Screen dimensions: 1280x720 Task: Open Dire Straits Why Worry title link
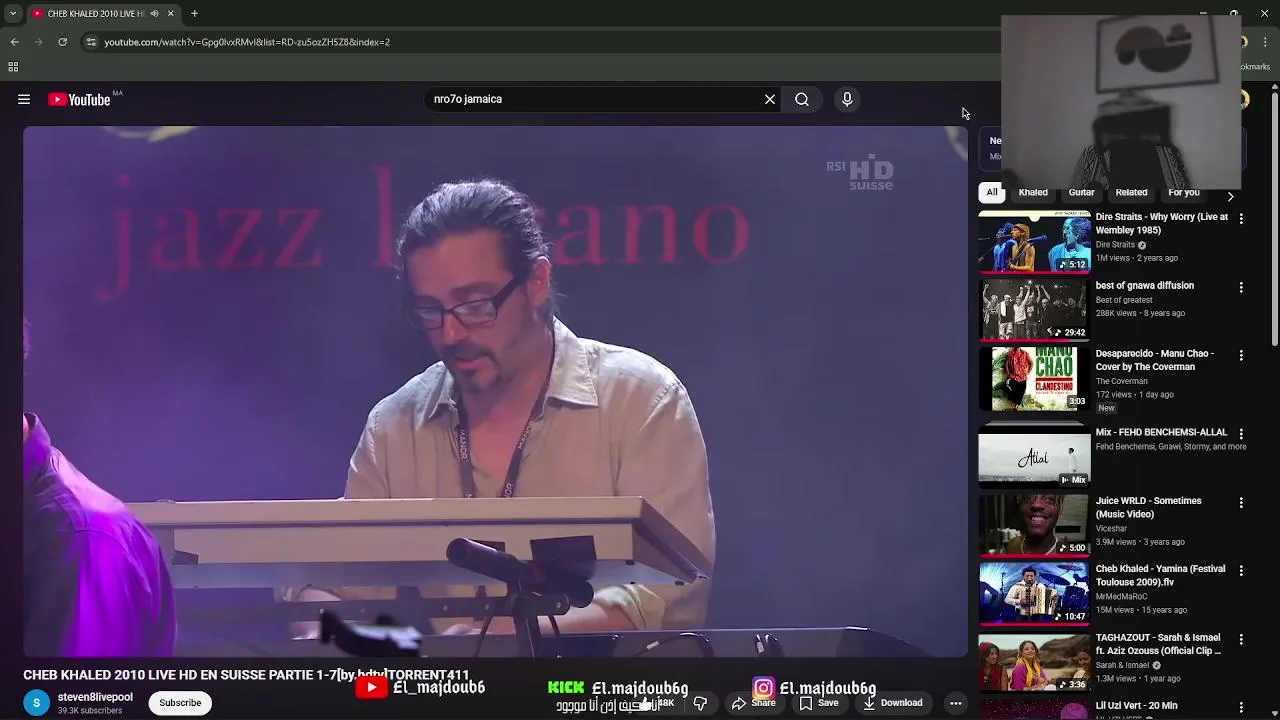click(x=1161, y=223)
